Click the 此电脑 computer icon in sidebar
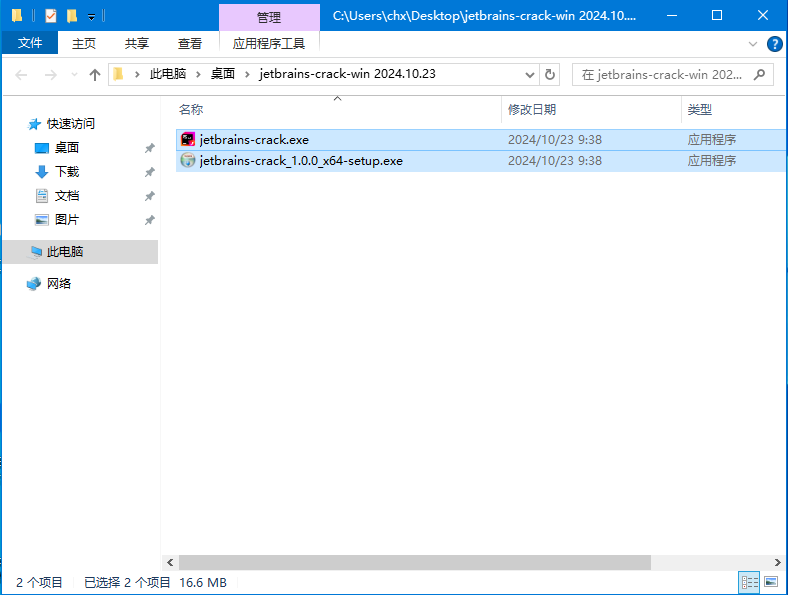This screenshot has width=788, height=595. click(x=36, y=252)
